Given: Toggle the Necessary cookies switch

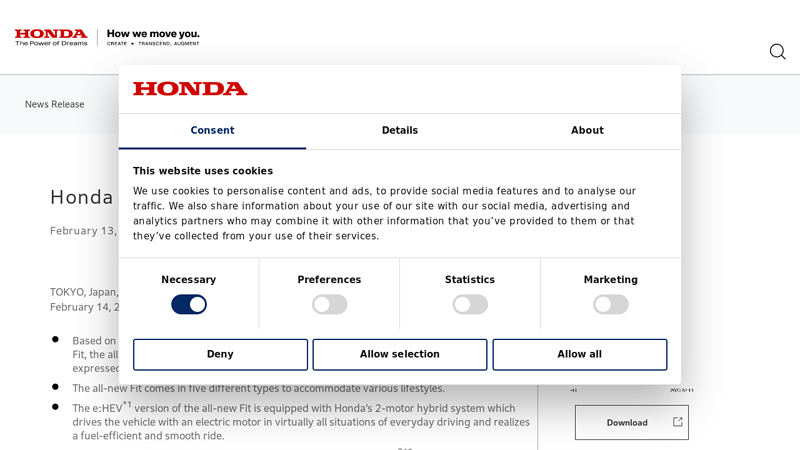Looking at the screenshot, I should click(189, 305).
